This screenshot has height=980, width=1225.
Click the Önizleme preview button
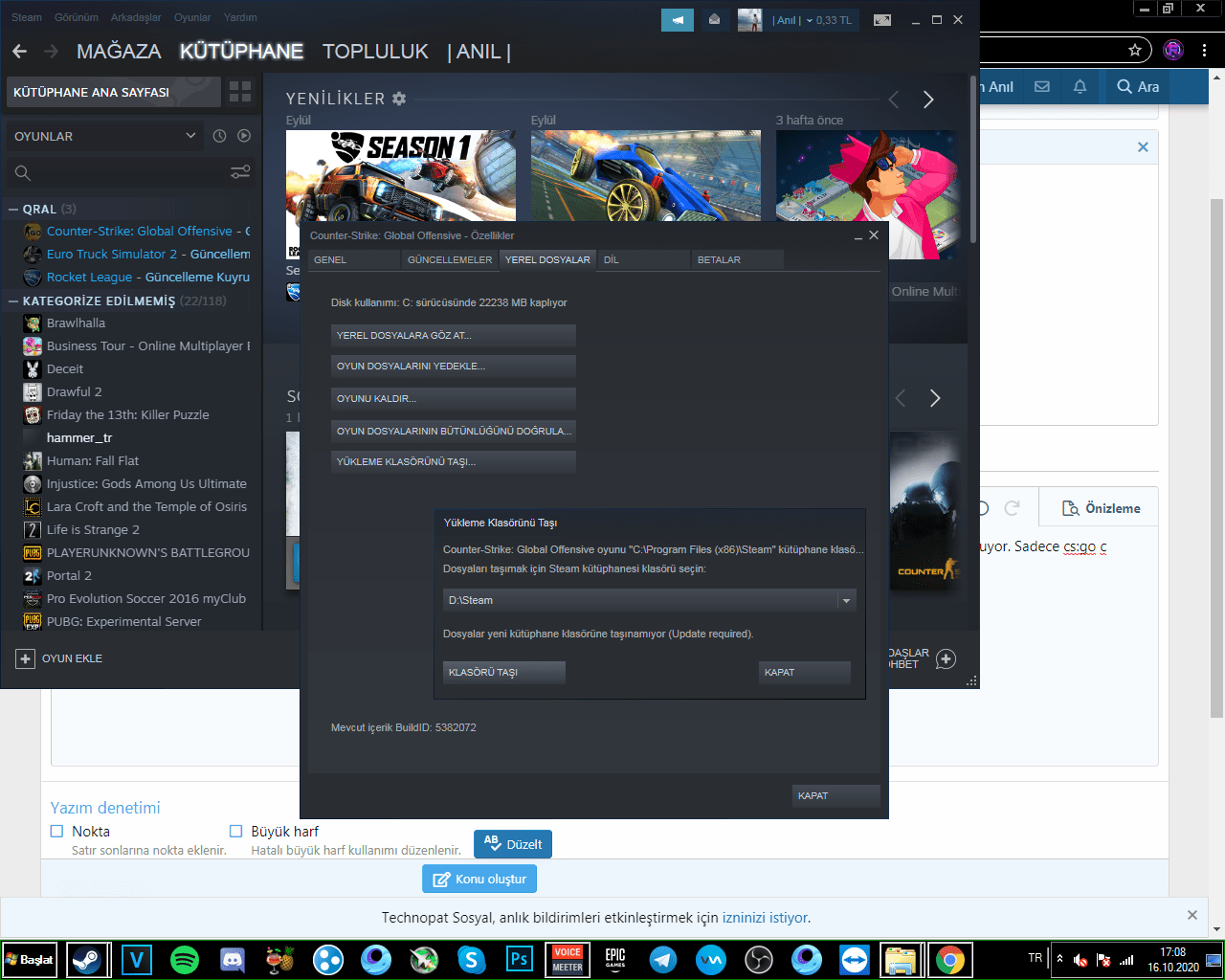1102,508
